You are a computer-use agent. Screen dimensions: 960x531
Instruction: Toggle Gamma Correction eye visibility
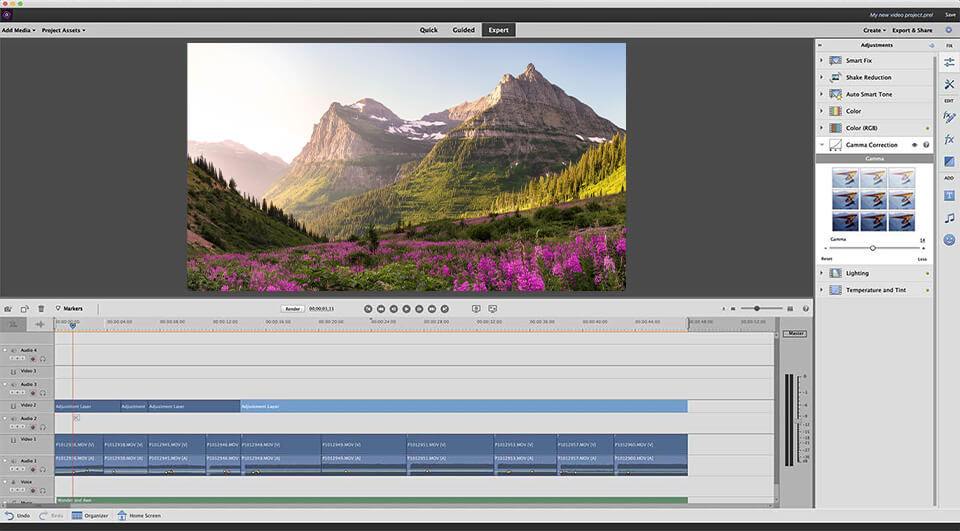(914, 145)
